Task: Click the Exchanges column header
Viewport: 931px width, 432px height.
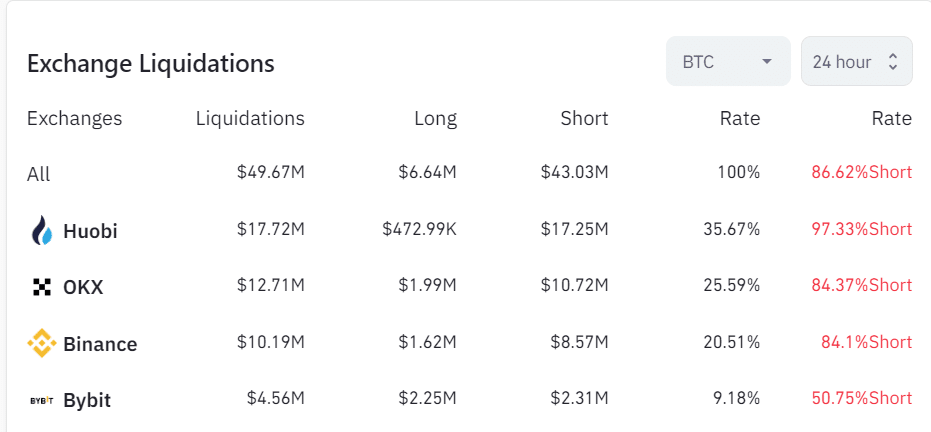Action: 74,118
